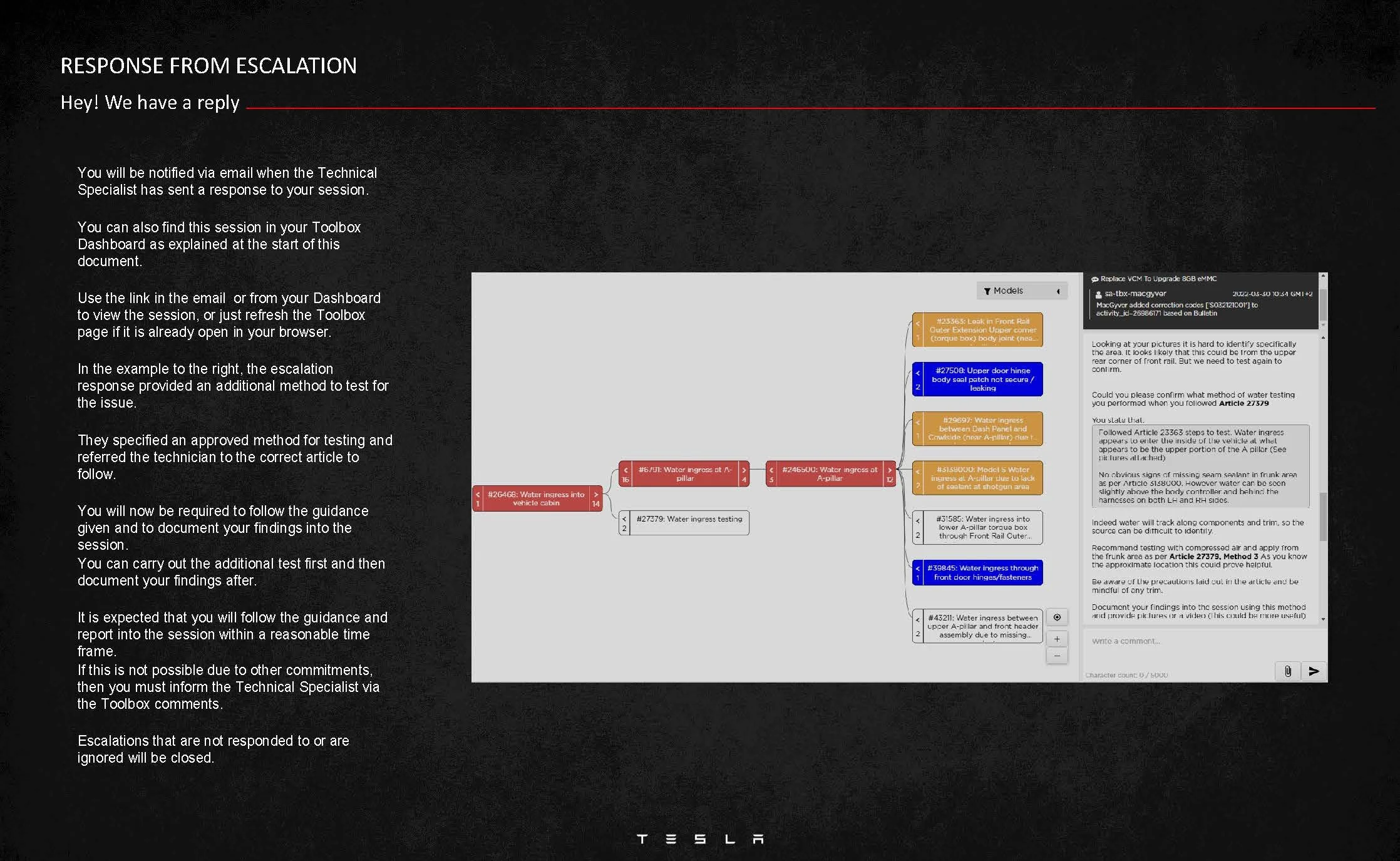Click the user icon next to sa-tbx-macgyver

tap(1098, 294)
